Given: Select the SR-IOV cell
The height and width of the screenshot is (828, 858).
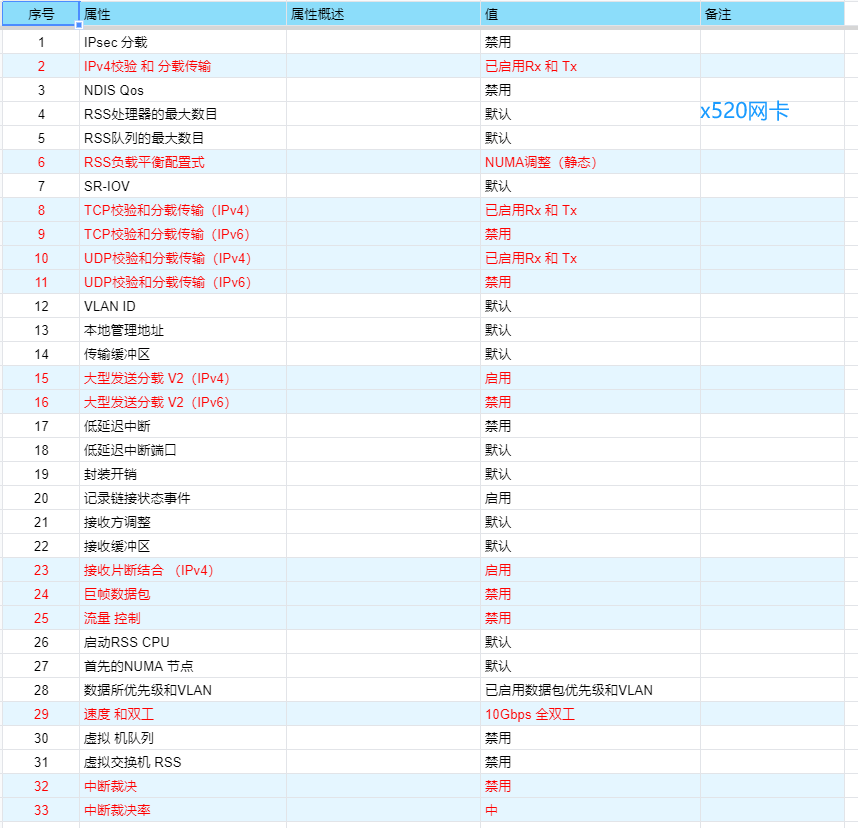Looking at the screenshot, I should pos(183,186).
